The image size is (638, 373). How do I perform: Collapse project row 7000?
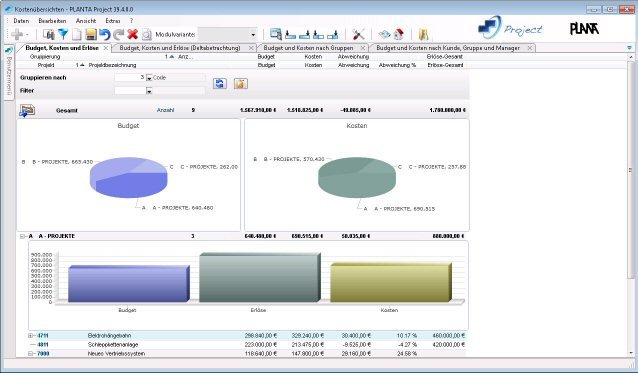(x=31, y=354)
